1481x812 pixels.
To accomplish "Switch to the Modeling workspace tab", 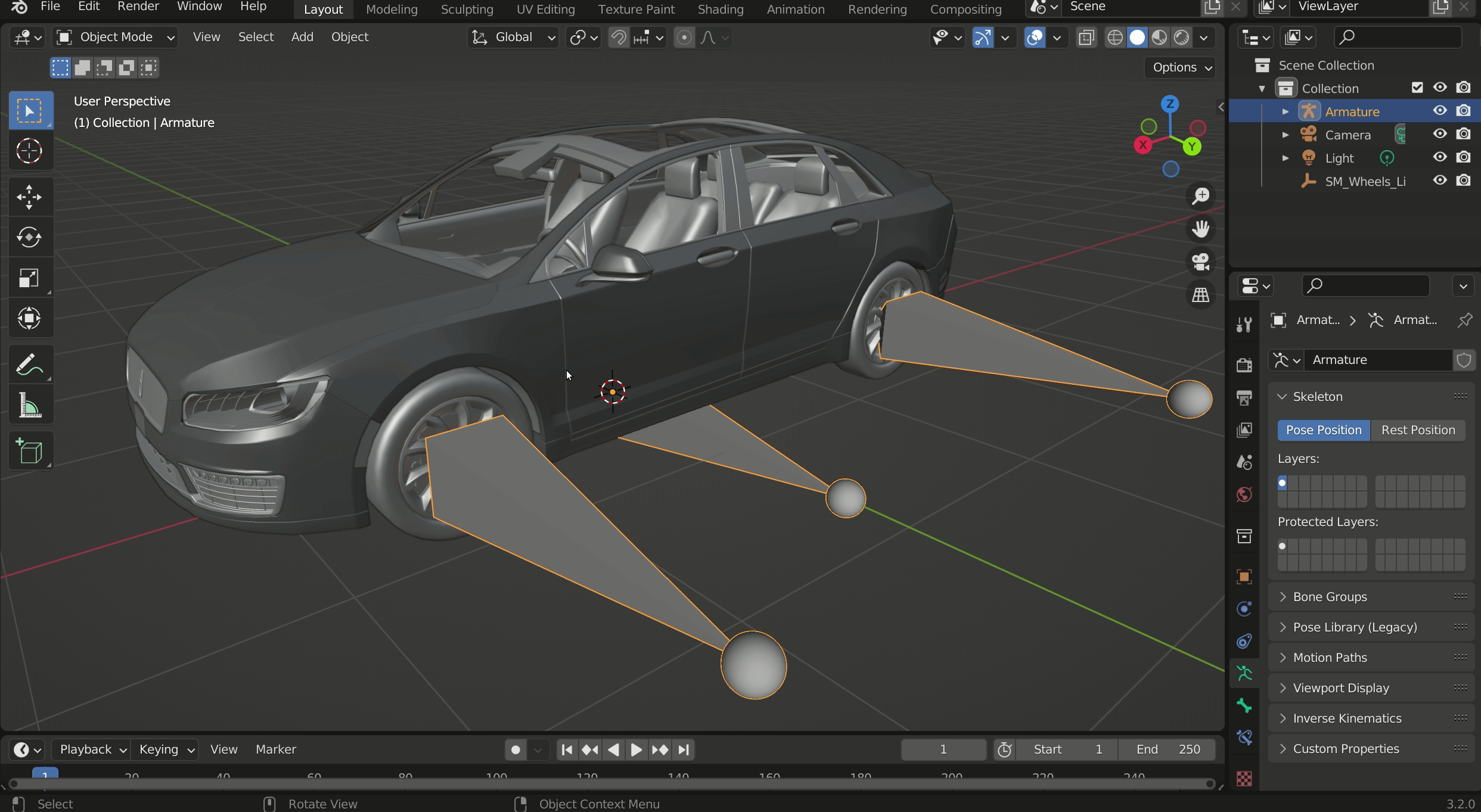I will coord(392,9).
